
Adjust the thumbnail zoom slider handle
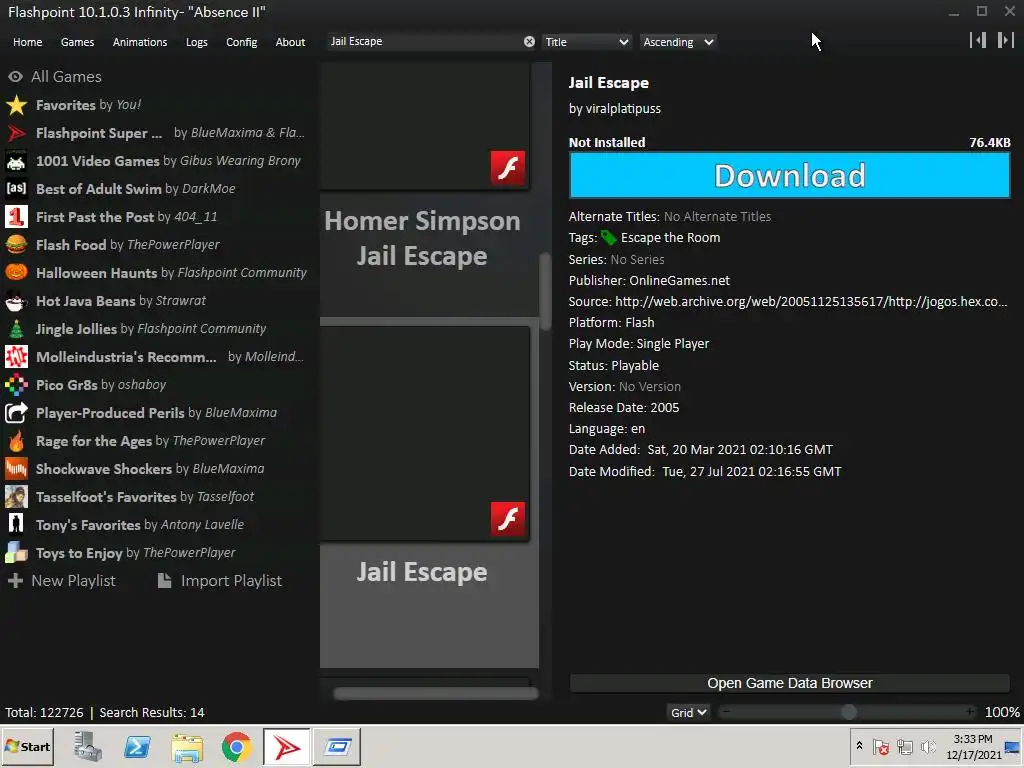[848, 712]
